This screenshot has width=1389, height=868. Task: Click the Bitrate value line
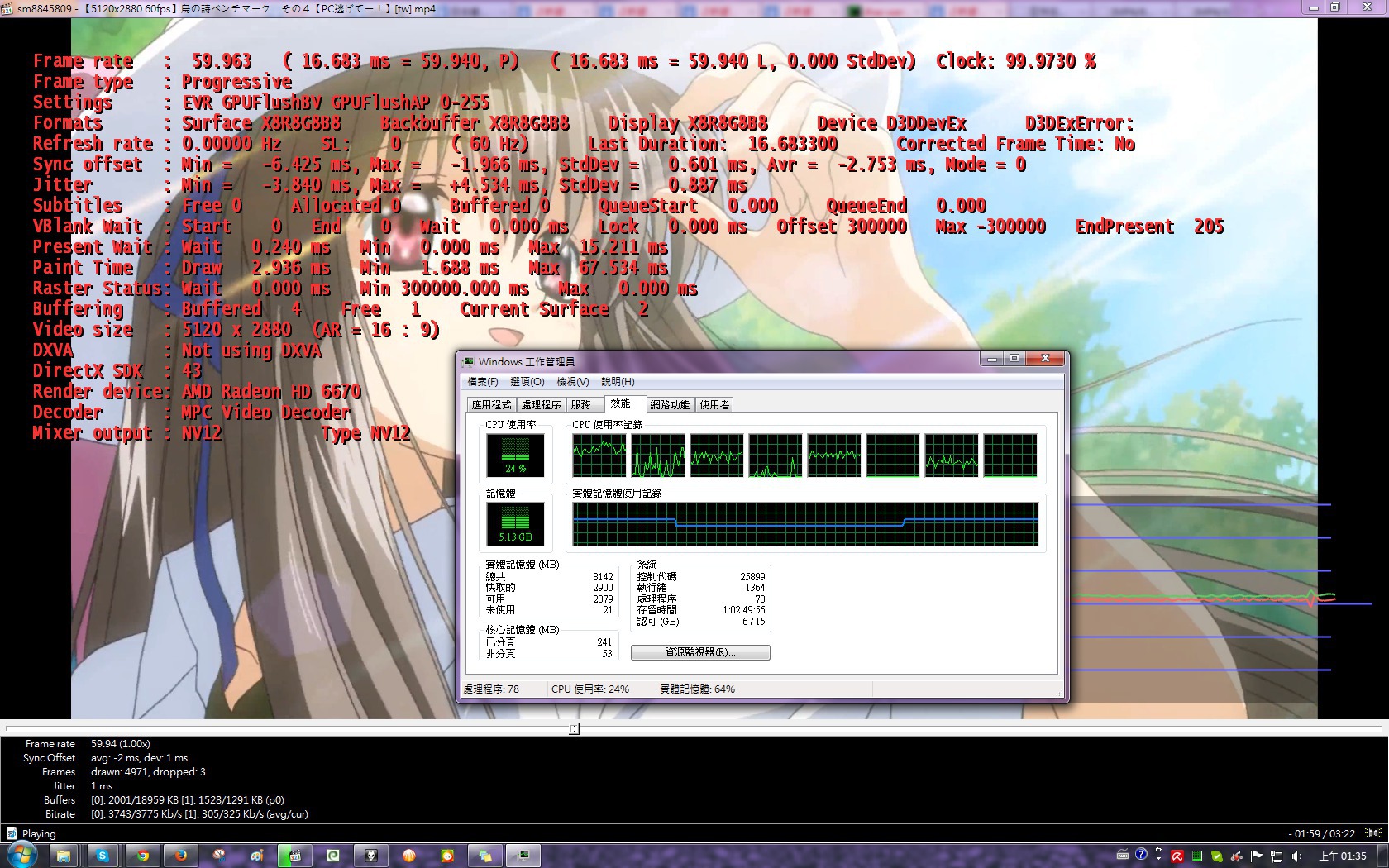click(x=199, y=814)
